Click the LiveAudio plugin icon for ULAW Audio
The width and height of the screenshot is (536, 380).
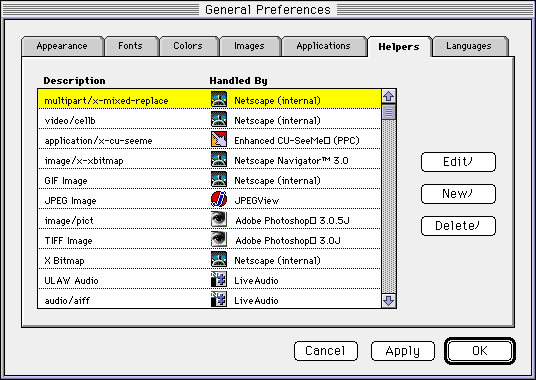[219, 279]
